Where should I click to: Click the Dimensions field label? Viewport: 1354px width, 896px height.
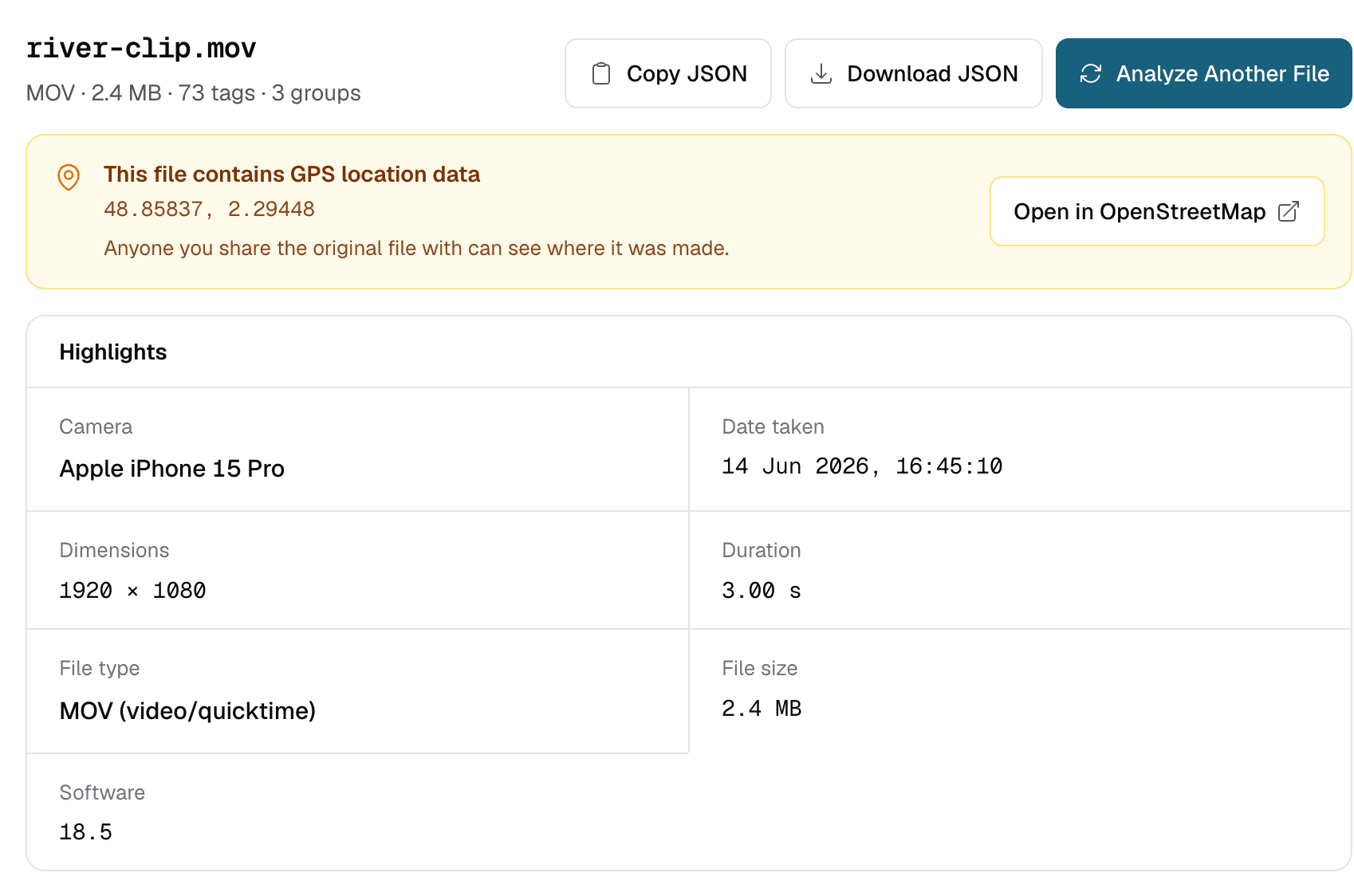(x=115, y=551)
